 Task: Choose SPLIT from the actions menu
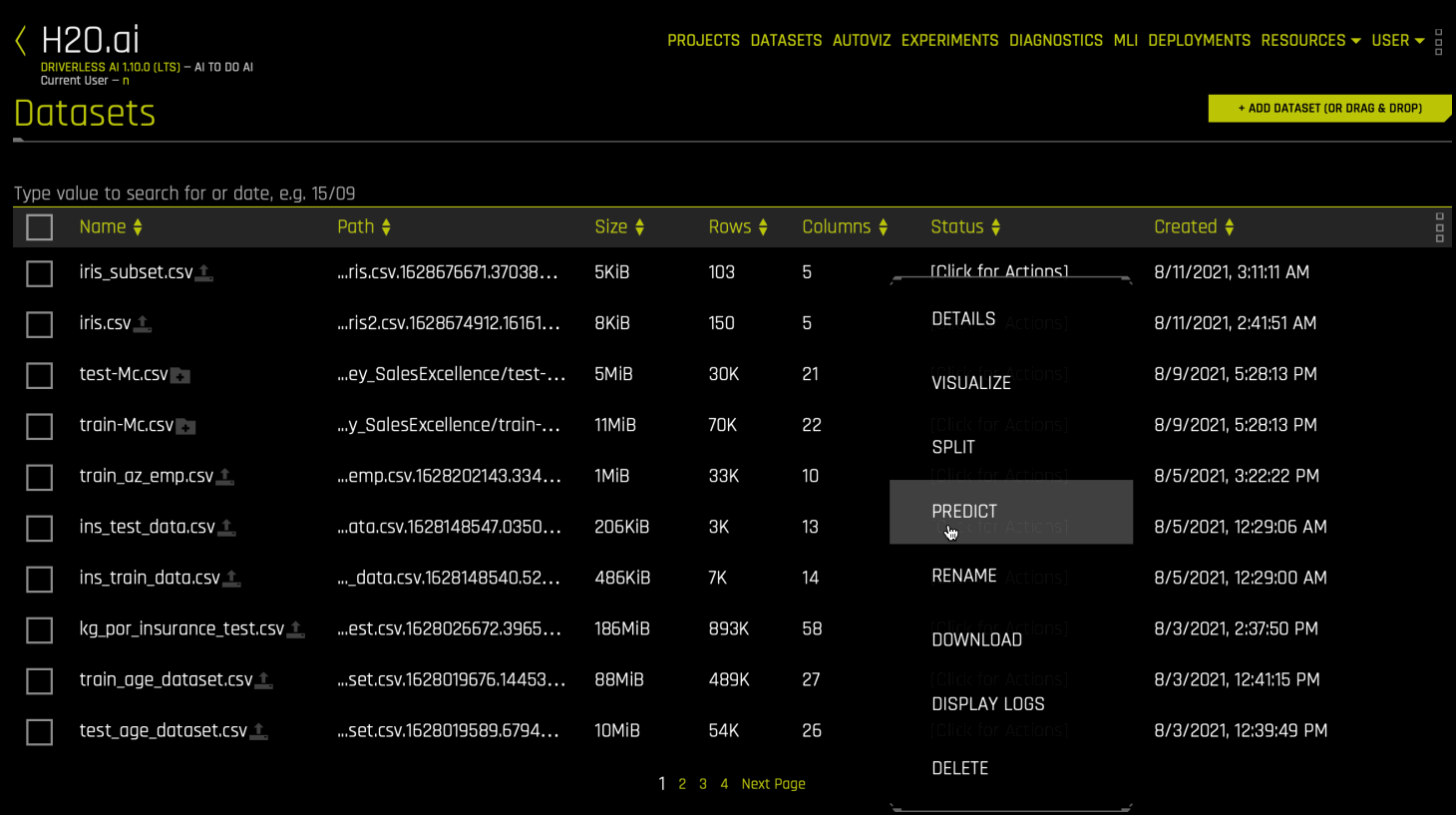tap(1011, 447)
